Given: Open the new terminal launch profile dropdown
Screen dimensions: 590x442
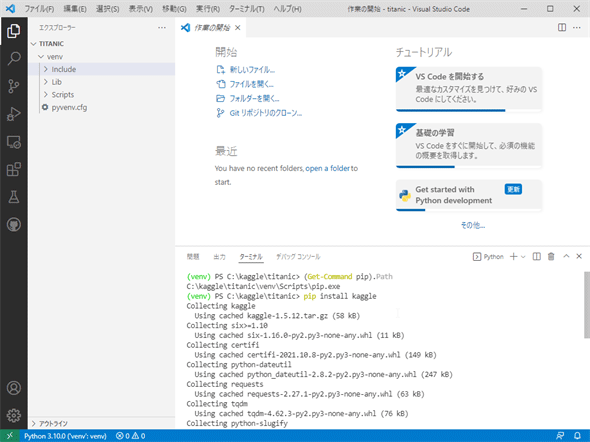Looking at the screenshot, I should click(523, 257).
